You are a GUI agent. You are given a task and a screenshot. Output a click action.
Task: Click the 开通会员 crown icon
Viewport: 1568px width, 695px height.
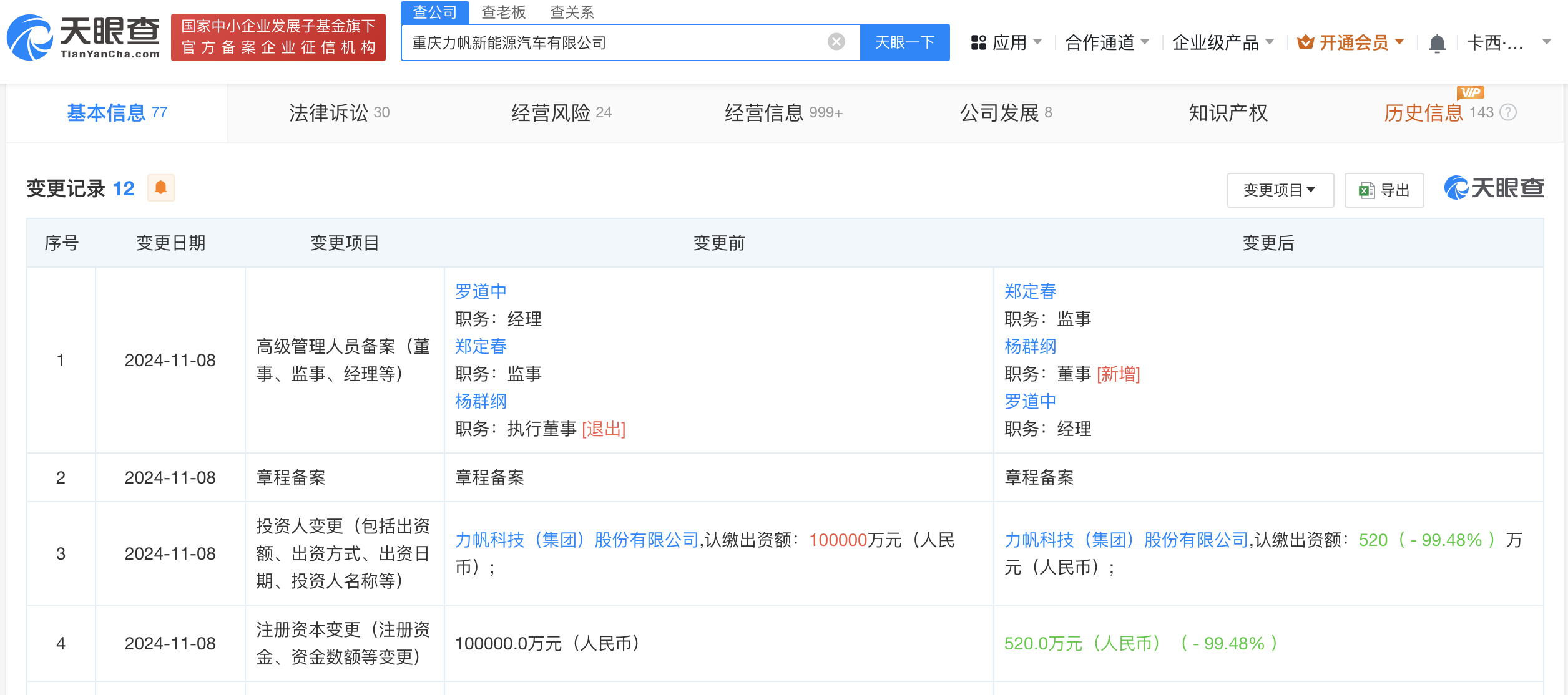pyautogui.click(x=1305, y=42)
